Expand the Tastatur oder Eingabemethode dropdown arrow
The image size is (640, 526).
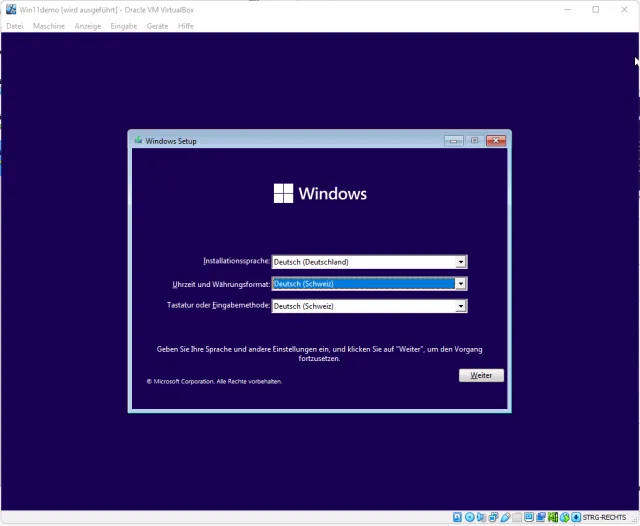tap(461, 306)
